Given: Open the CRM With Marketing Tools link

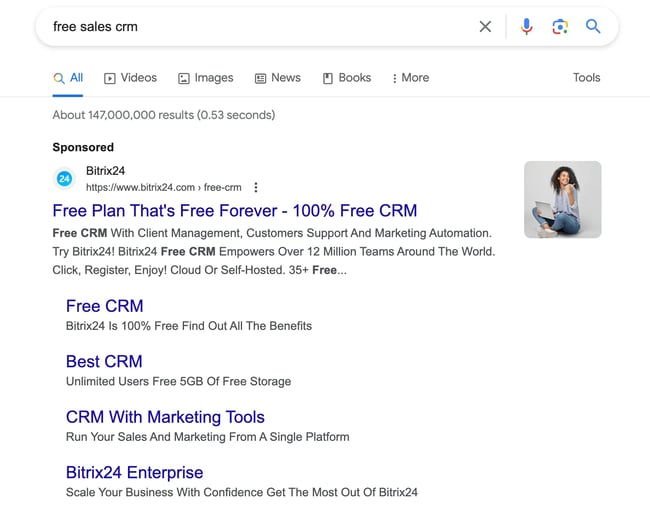Looking at the screenshot, I should tap(165, 417).
